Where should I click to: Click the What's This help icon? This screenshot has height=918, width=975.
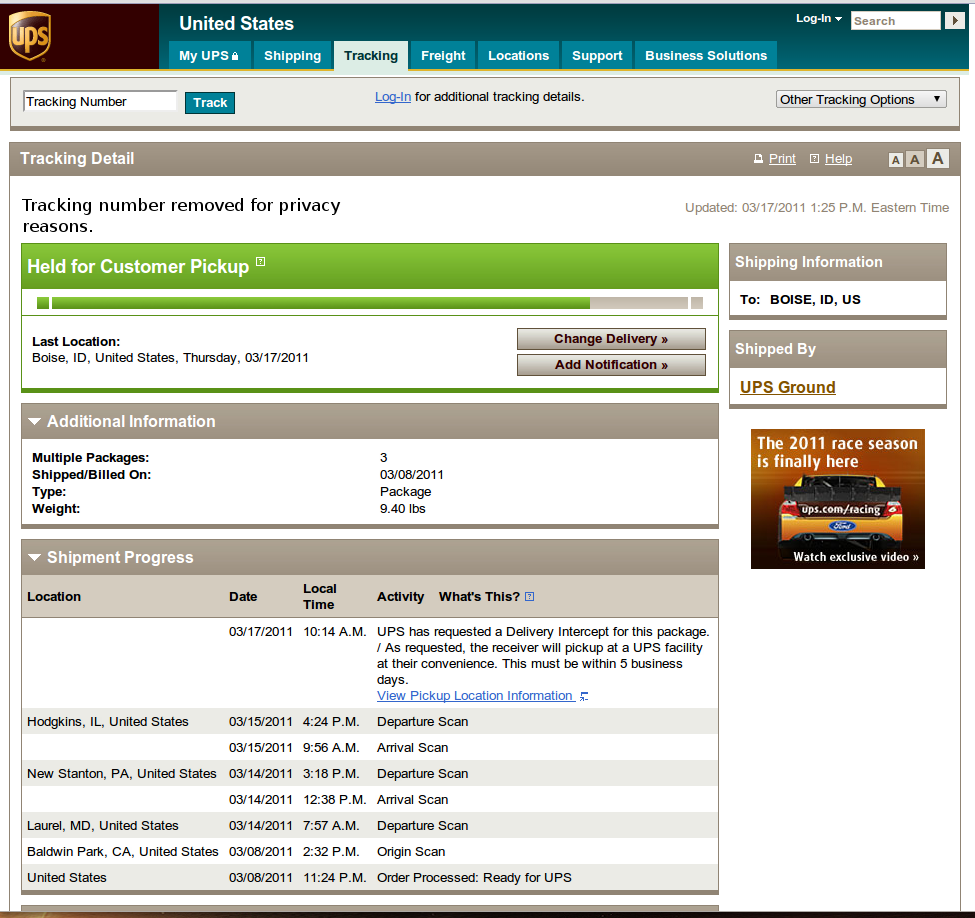click(529, 596)
